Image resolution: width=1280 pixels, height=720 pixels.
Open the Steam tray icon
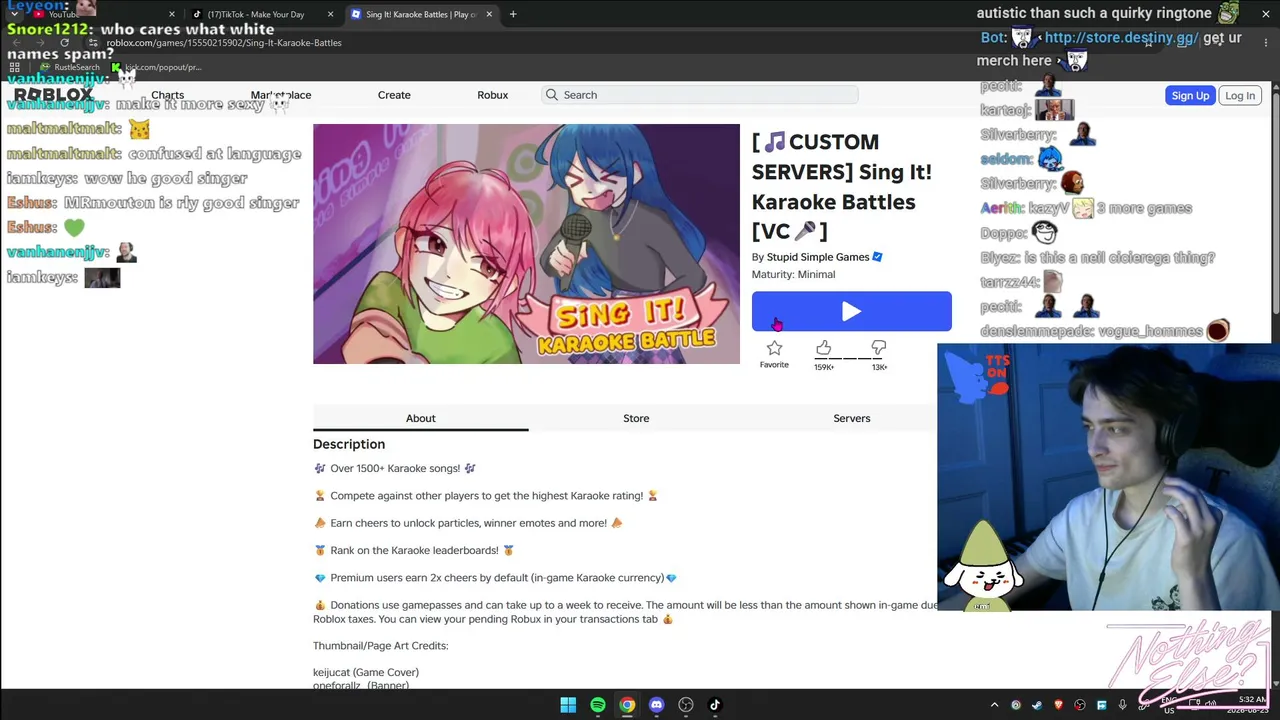pos(1037,705)
